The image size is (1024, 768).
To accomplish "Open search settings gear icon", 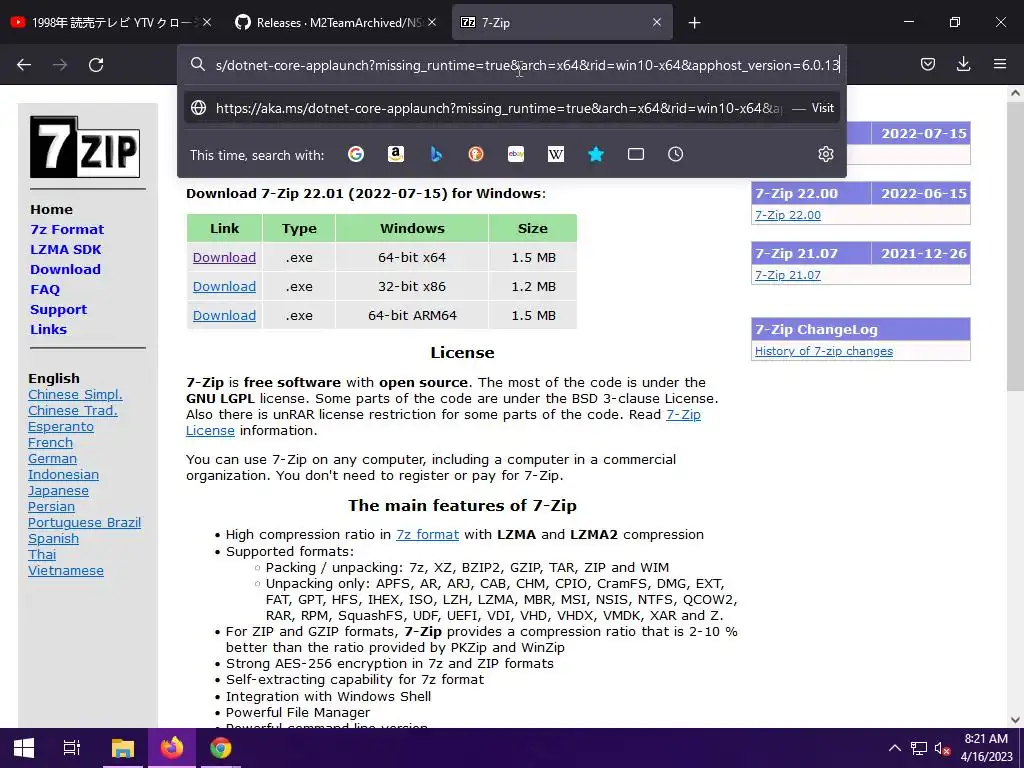I will pyautogui.click(x=826, y=154).
